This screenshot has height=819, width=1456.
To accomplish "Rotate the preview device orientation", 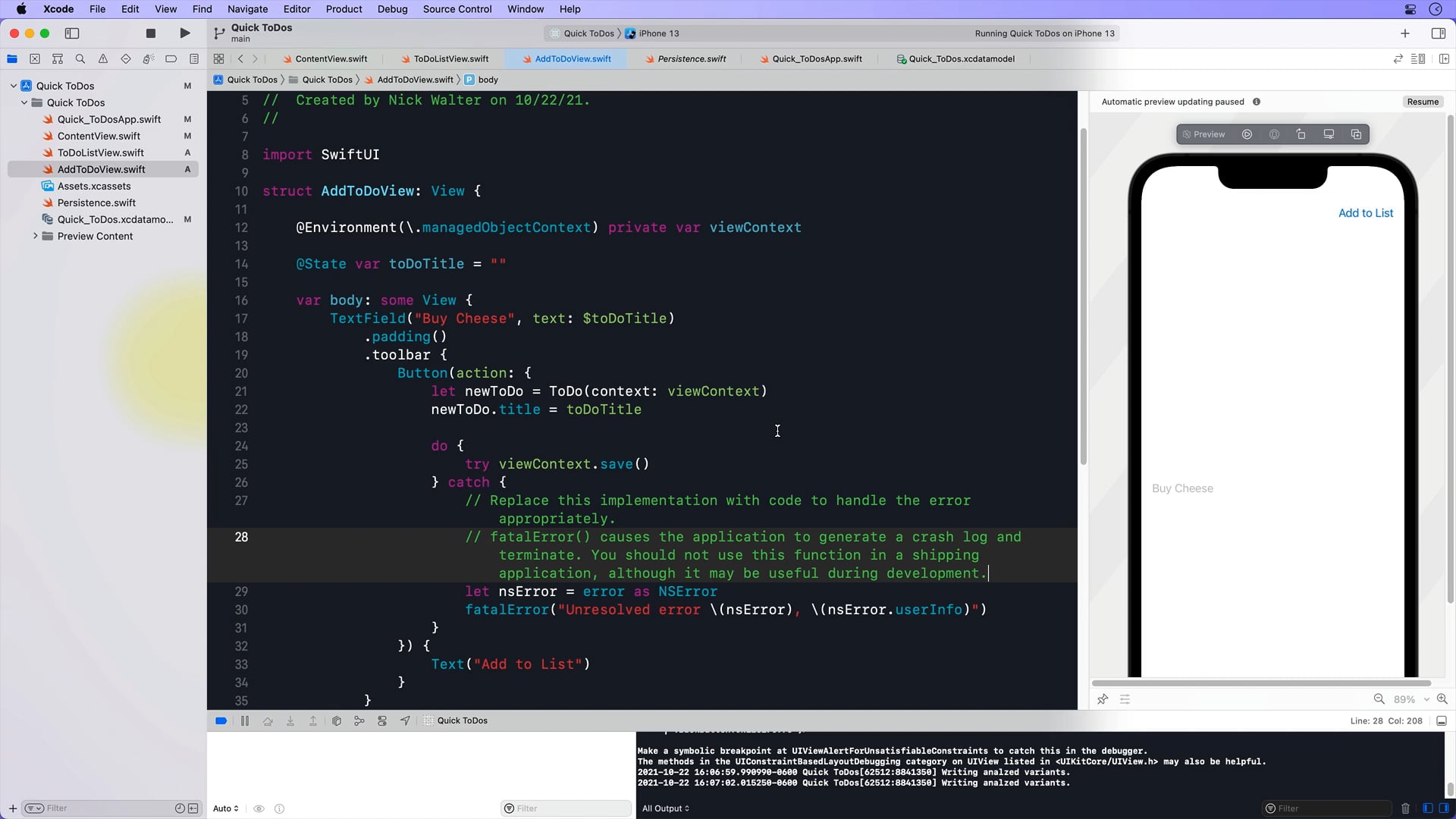I will (1301, 134).
